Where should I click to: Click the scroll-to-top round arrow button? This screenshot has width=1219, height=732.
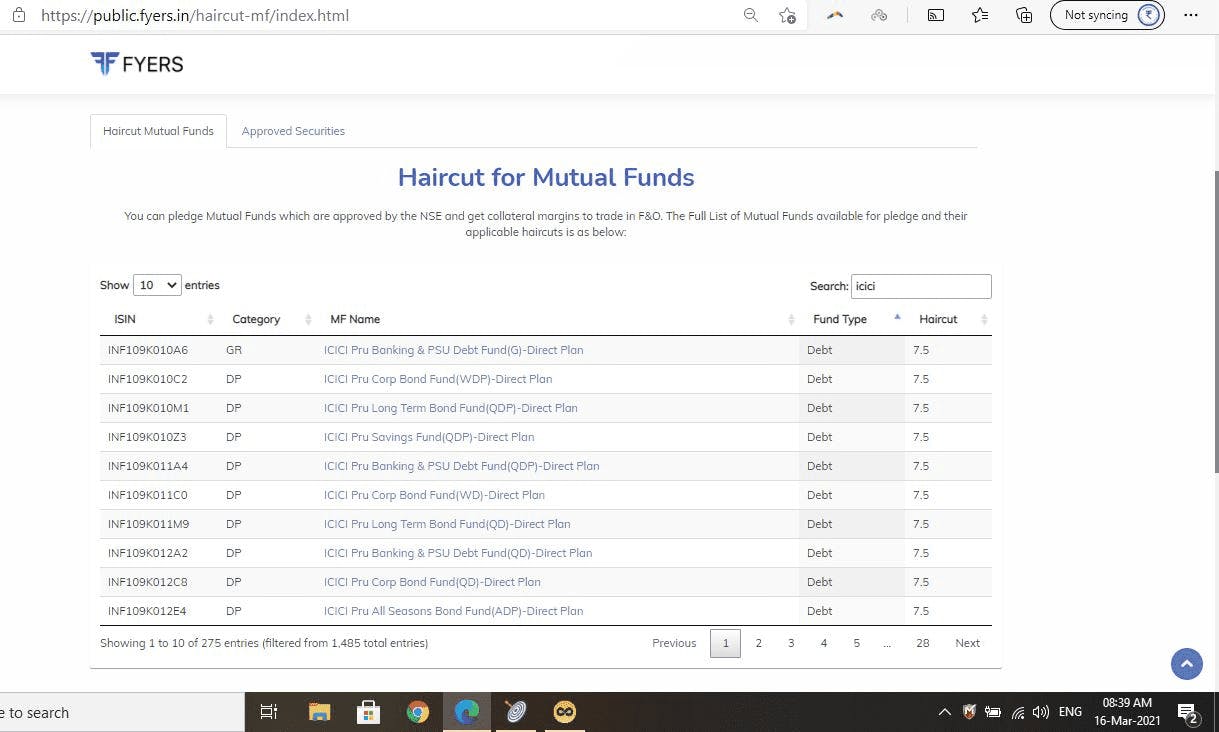tap(1187, 663)
